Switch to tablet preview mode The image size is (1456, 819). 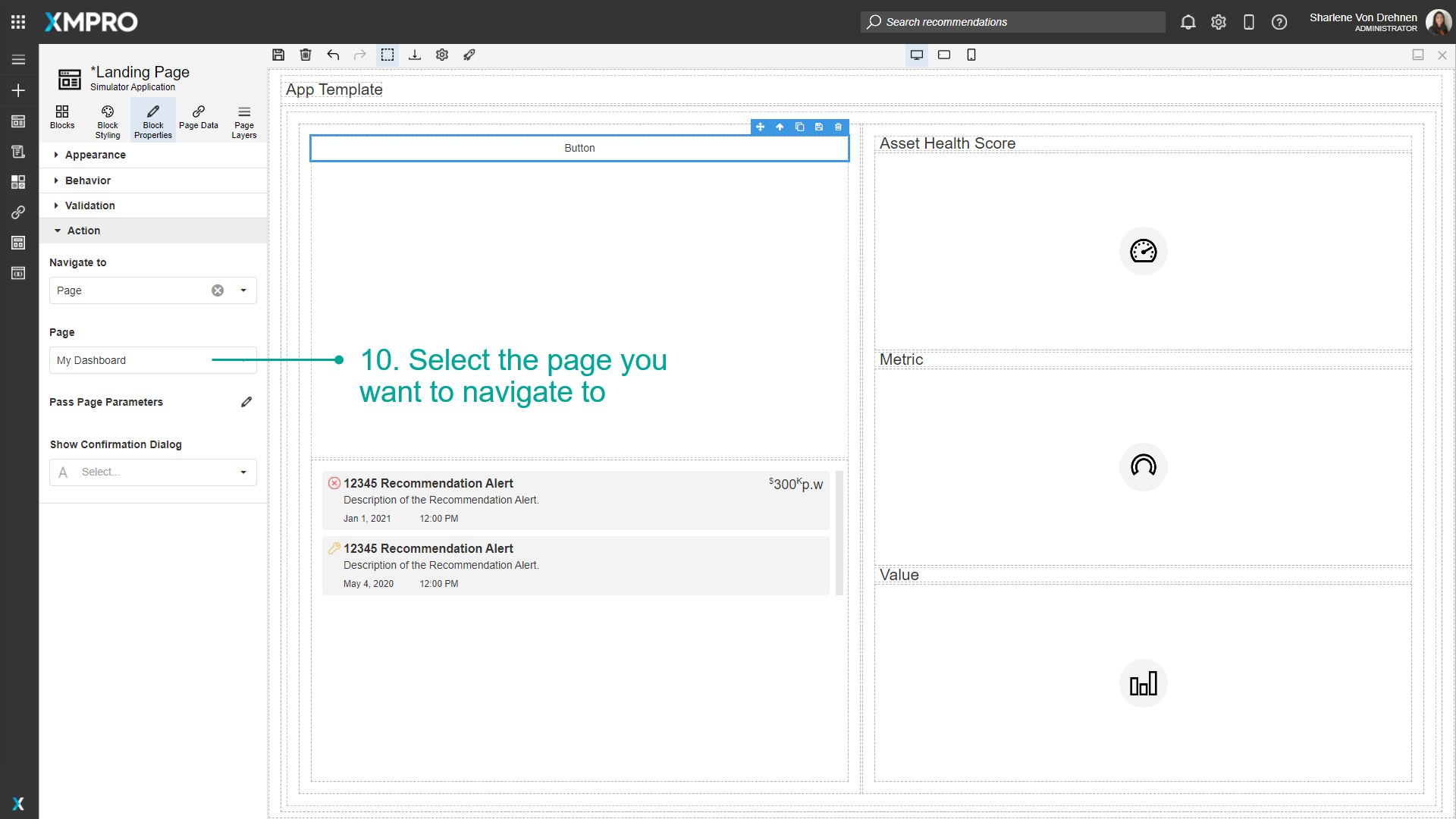(944, 55)
